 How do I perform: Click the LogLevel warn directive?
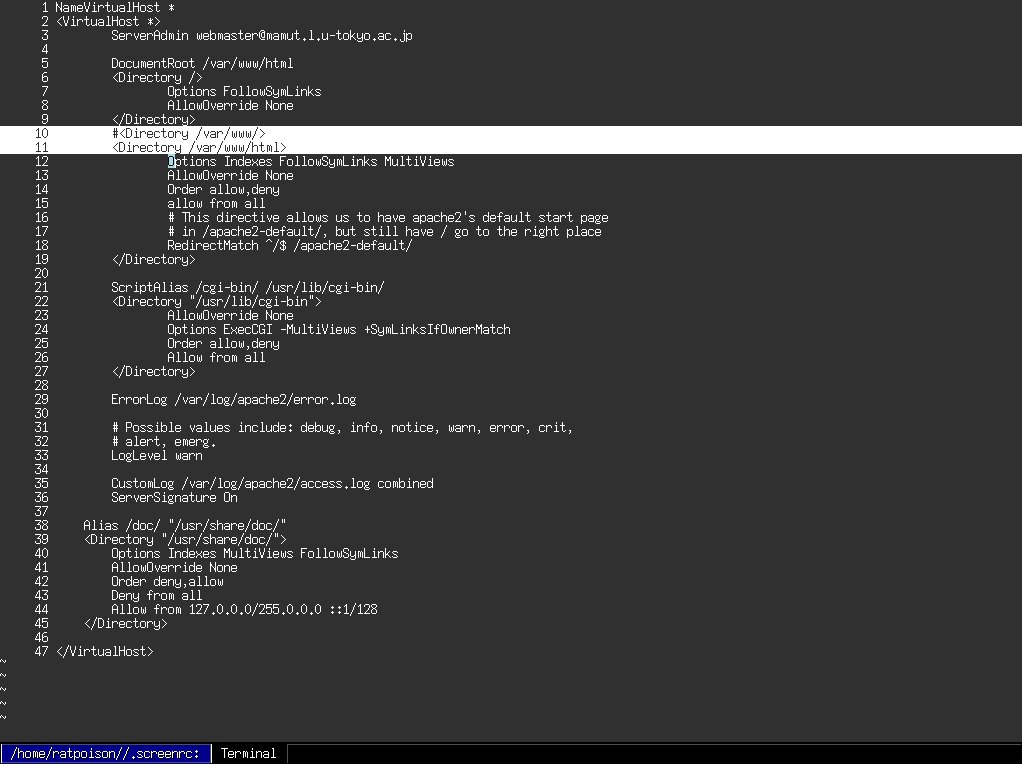[156, 455]
